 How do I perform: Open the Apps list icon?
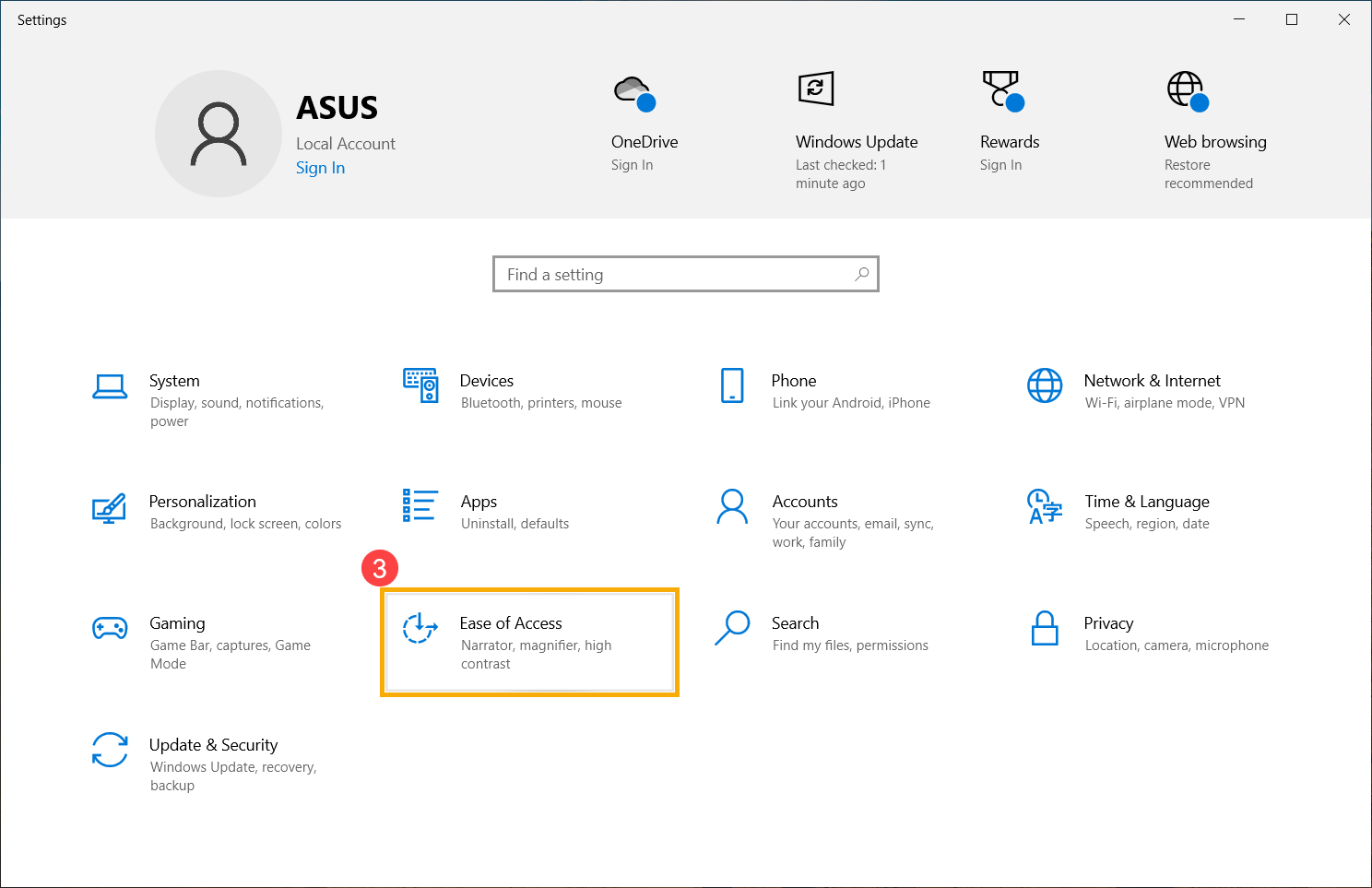pyautogui.click(x=419, y=505)
